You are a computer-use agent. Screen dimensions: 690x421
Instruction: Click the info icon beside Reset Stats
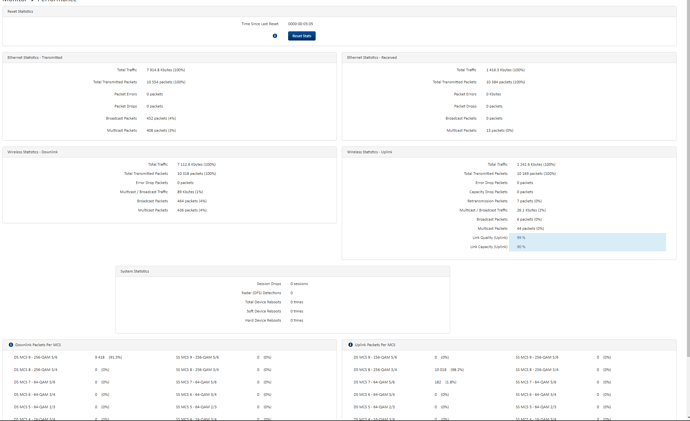pyautogui.click(x=275, y=36)
